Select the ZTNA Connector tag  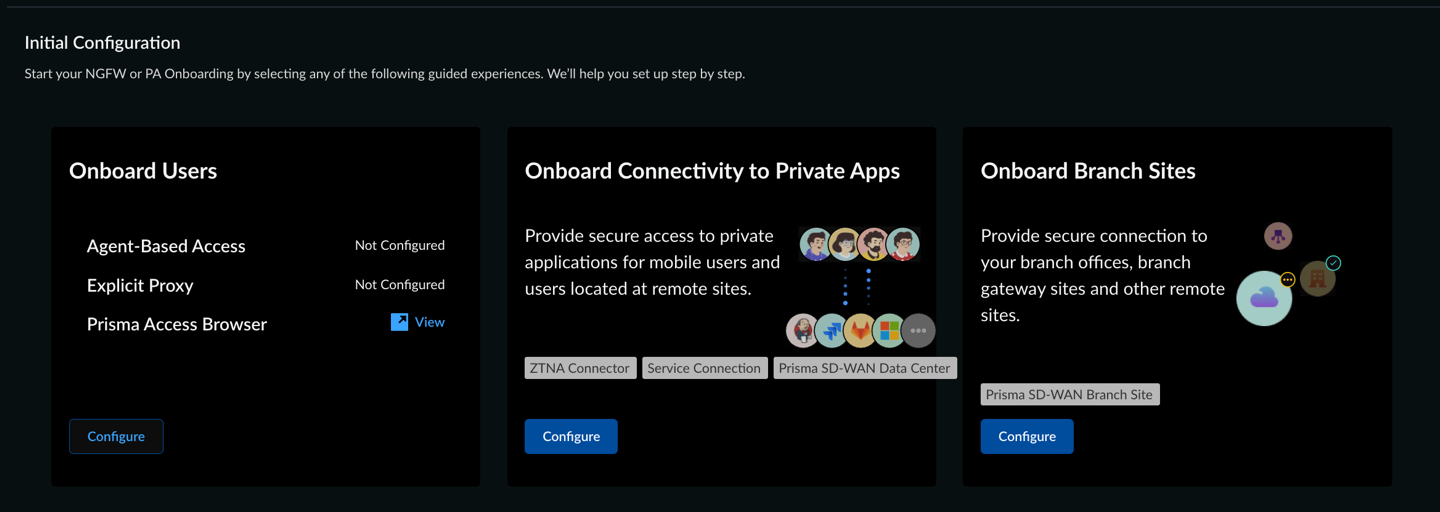coord(580,368)
